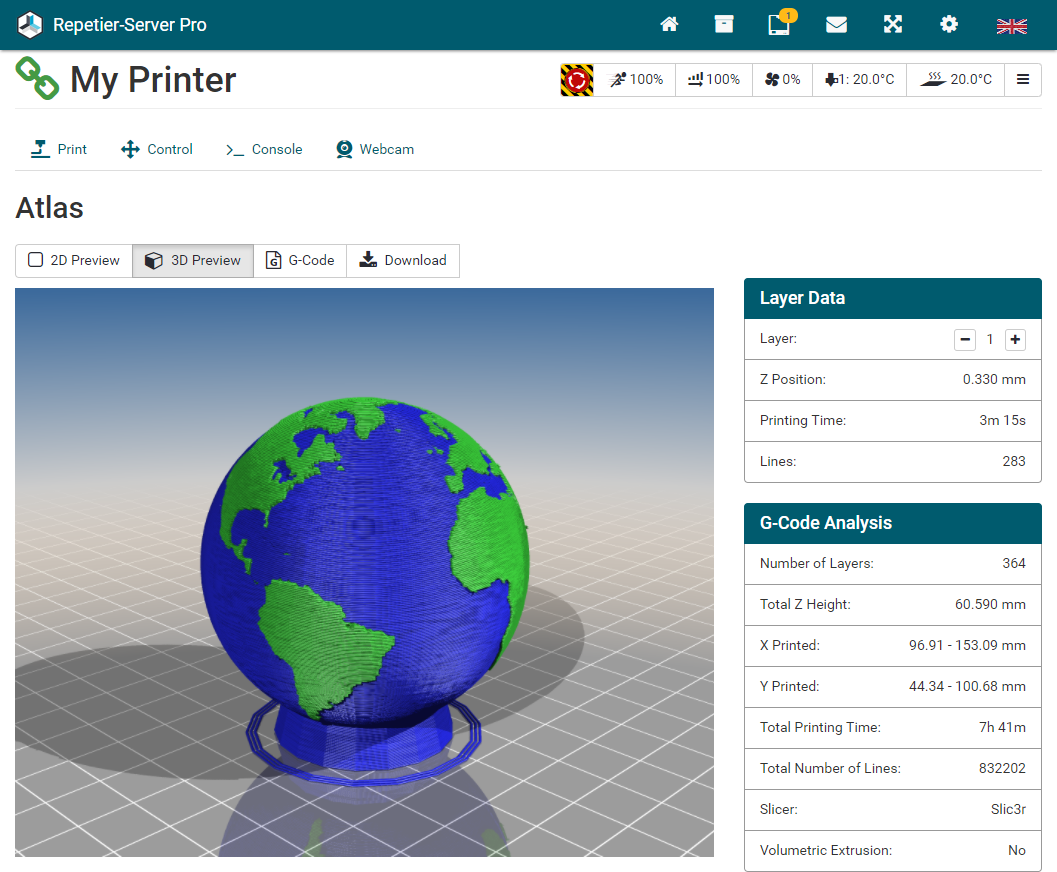Switch to the 2D Preview view
1057x872 pixels.
(x=74, y=261)
